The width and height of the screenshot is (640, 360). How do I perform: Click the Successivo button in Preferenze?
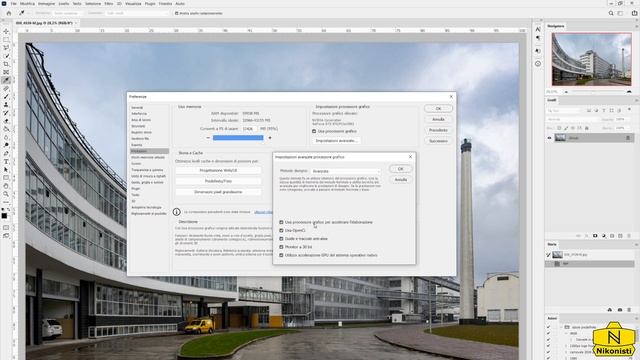click(x=438, y=141)
